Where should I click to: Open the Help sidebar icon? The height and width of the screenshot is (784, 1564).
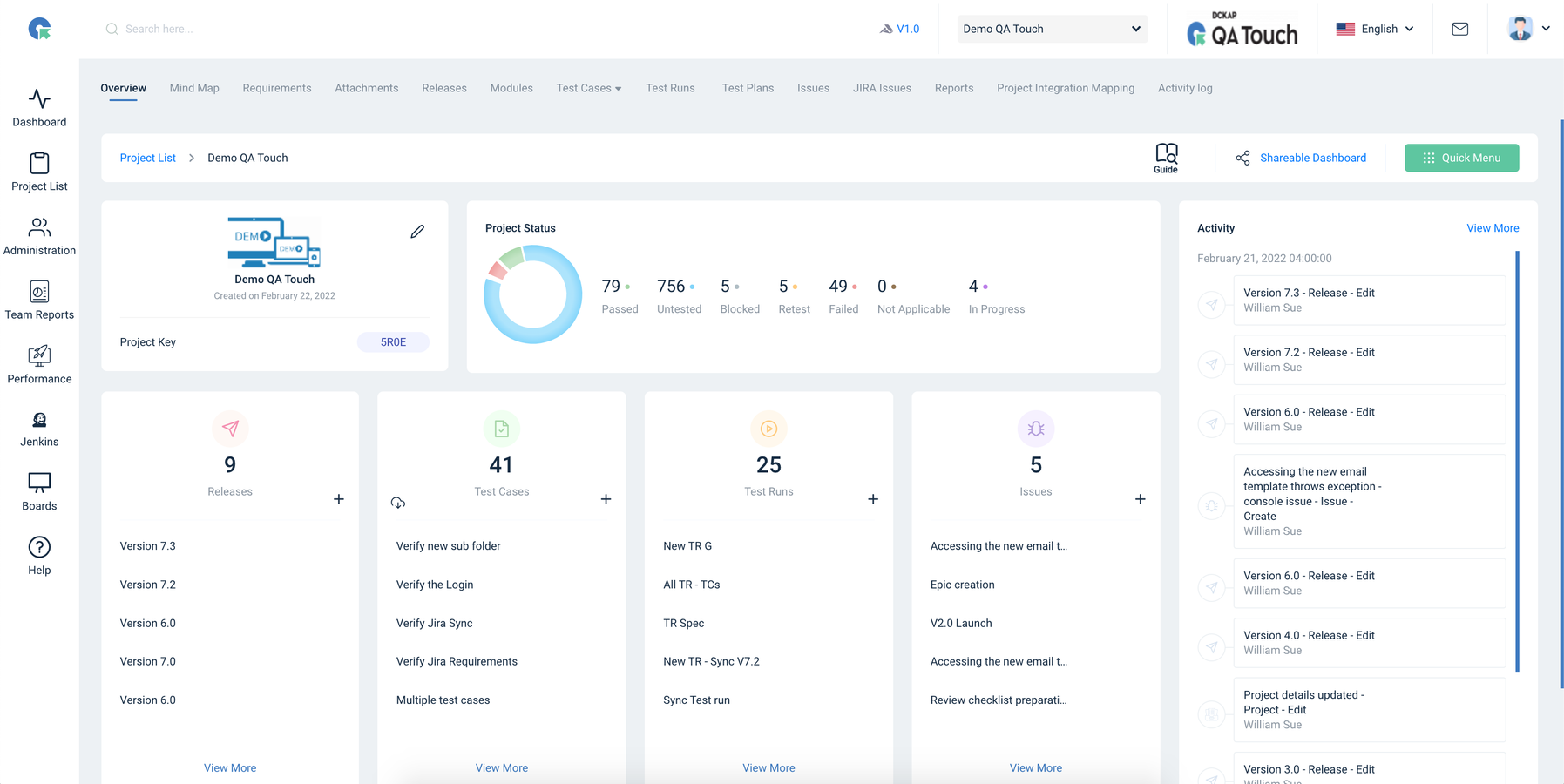tap(39, 556)
